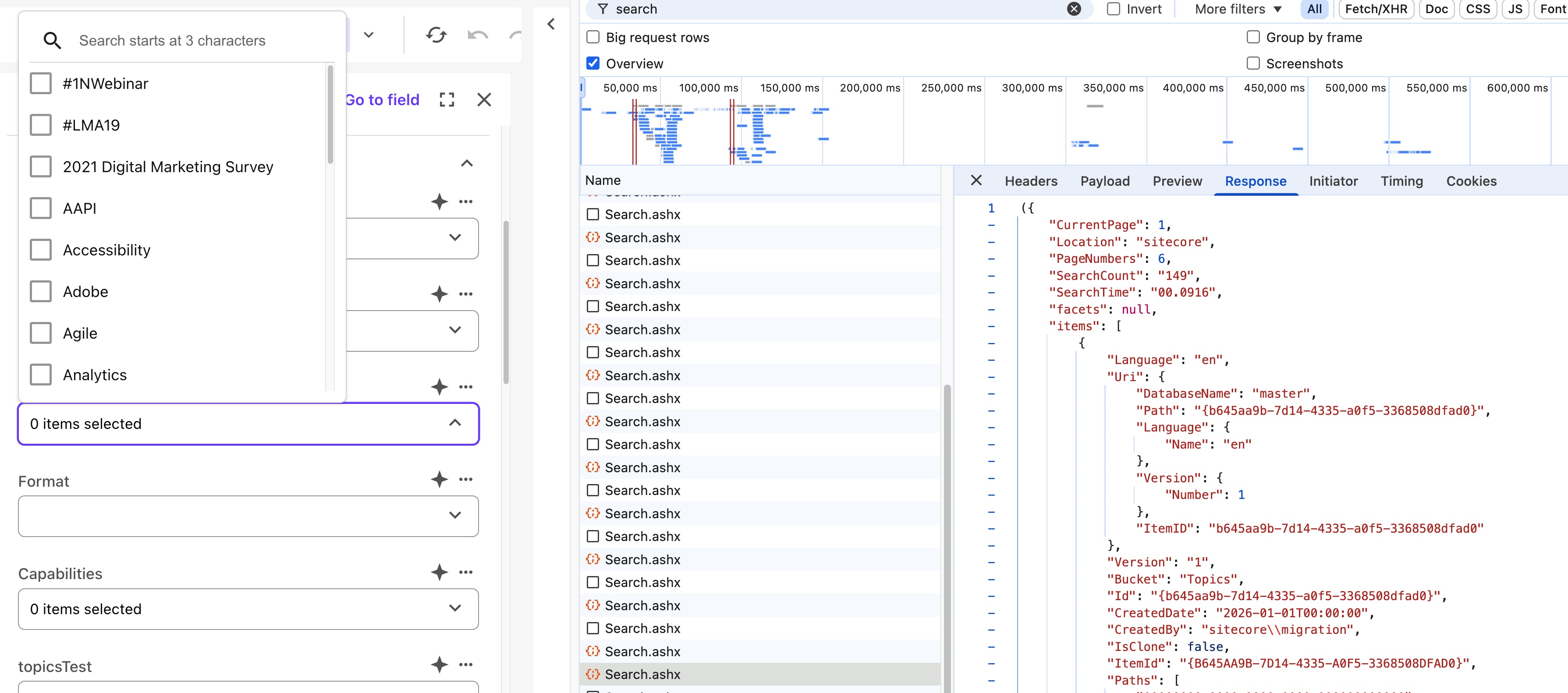This screenshot has height=693, width=1568.
Task: Click the AI sparkle icon next to topicsTest
Action: click(x=439, y=665)
